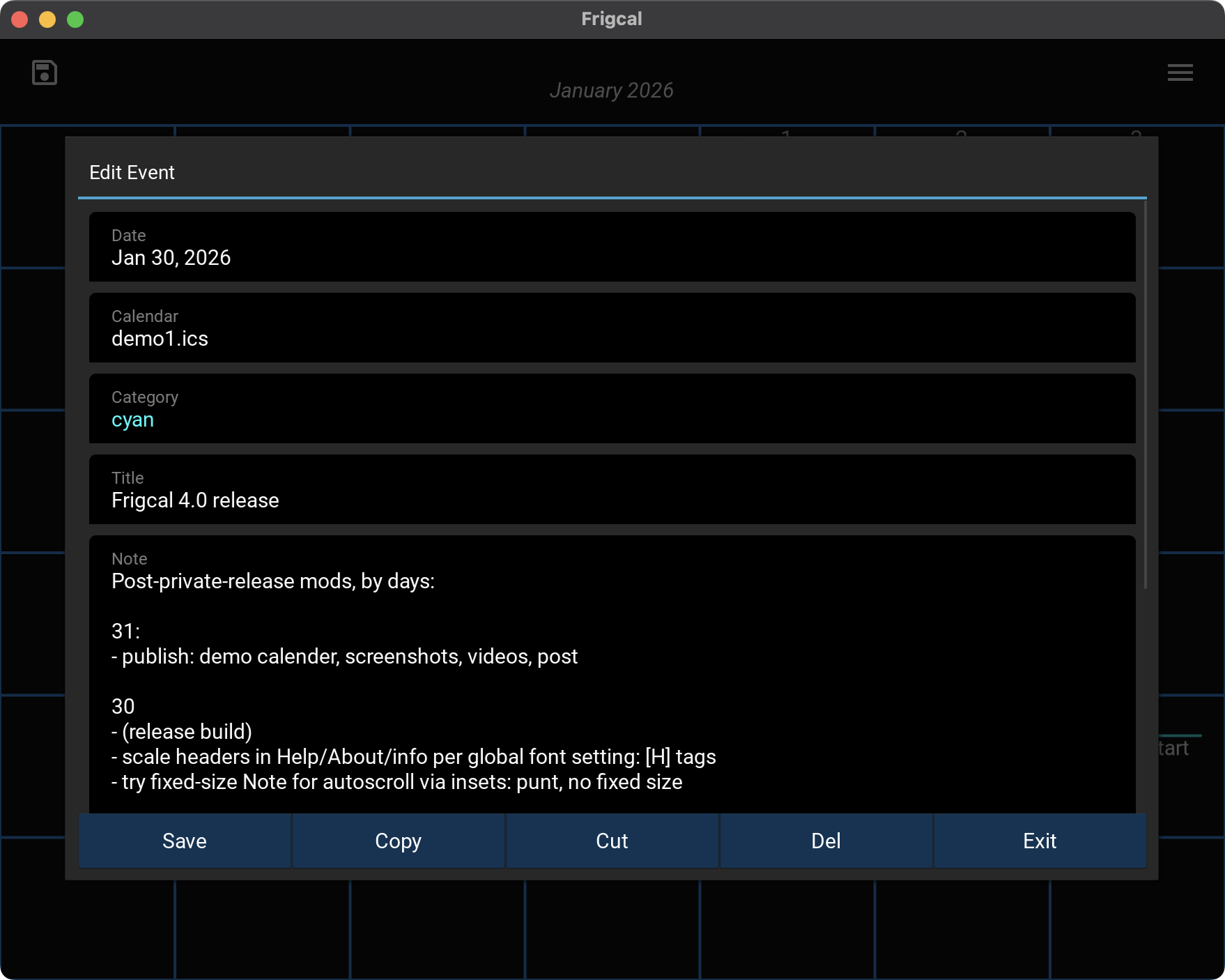This screenshot has width=1225, height=980.
Task: Click into the Note text area
Action: pos(612,674)
